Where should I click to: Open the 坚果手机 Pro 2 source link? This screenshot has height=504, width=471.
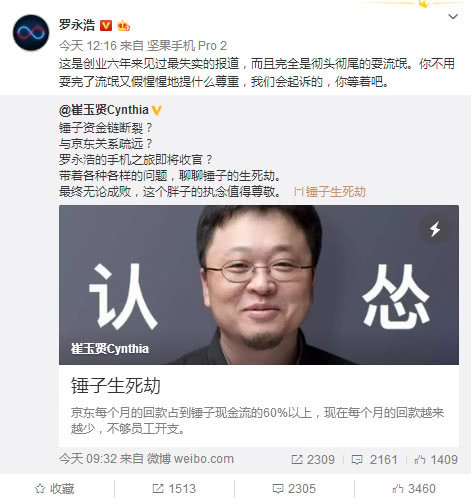[x=187, y=46]
